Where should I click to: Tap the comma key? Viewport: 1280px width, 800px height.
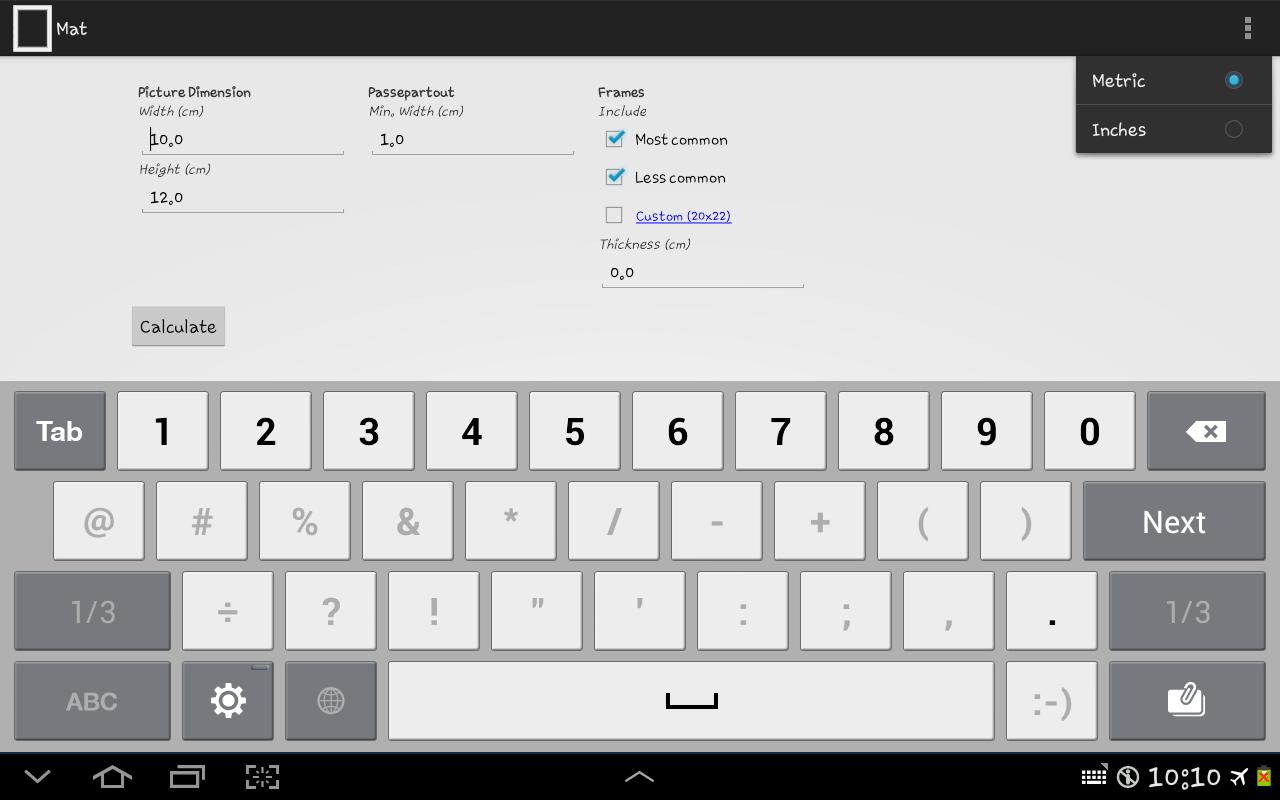click(948, 611)
